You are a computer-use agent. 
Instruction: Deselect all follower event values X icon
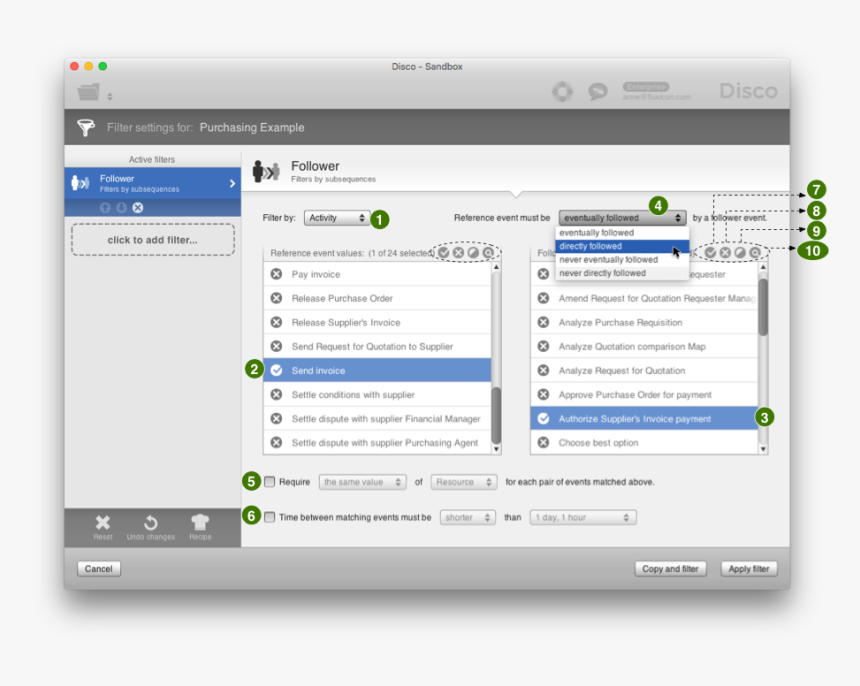coord(725,253)
